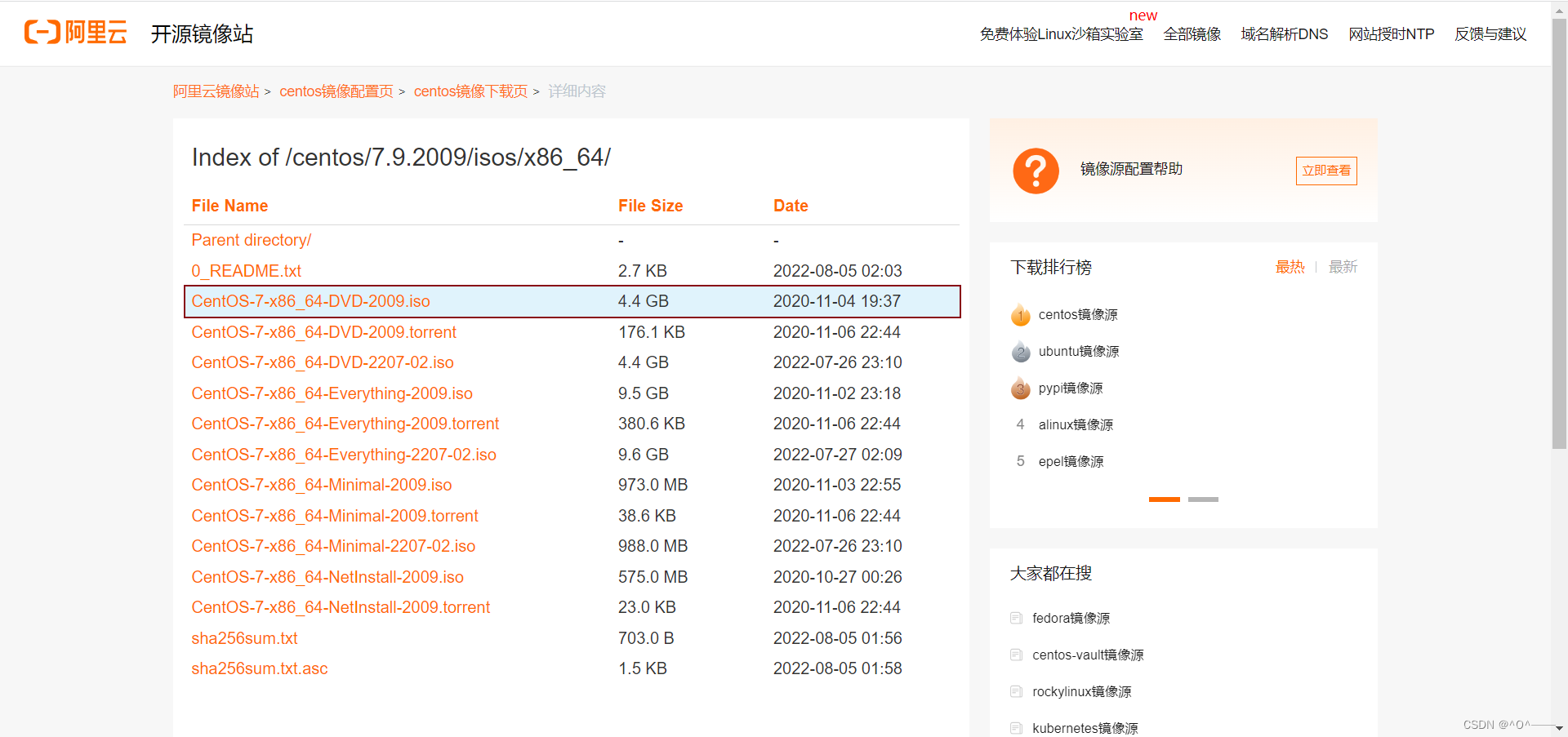Open sha256sum.txt.asc file
This screenshot has width=1568, height=737.
click(259, 668)
